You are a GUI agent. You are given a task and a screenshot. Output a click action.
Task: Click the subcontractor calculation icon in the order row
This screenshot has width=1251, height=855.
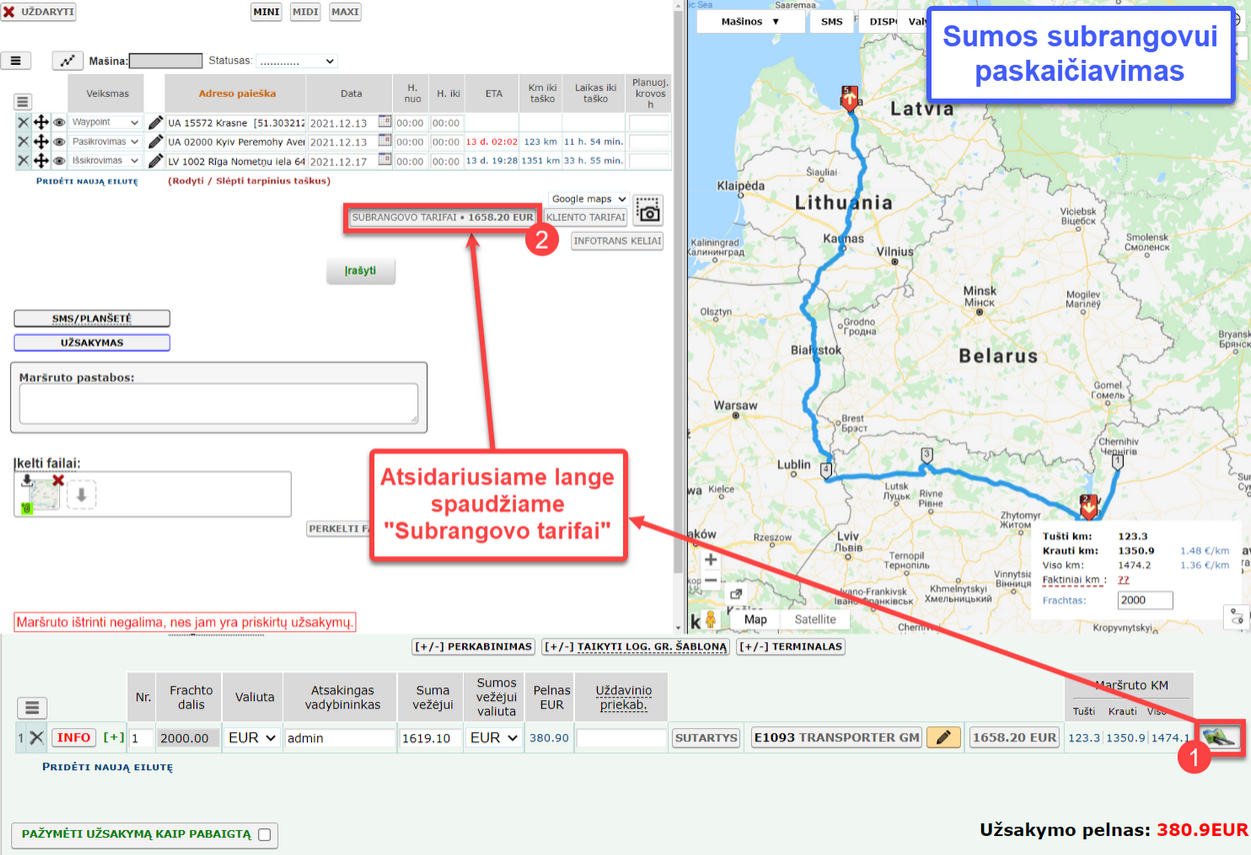(1221, 737)
